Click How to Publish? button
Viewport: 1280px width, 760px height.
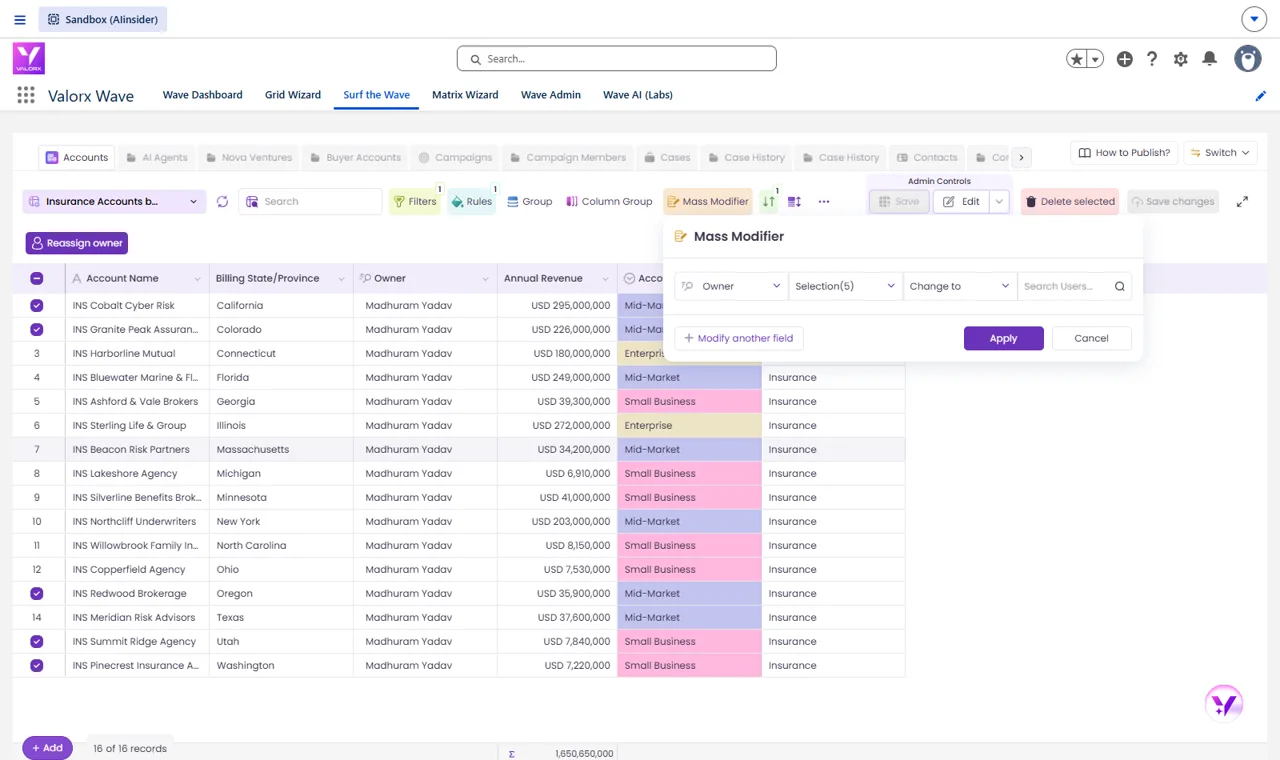(1124, 153)
